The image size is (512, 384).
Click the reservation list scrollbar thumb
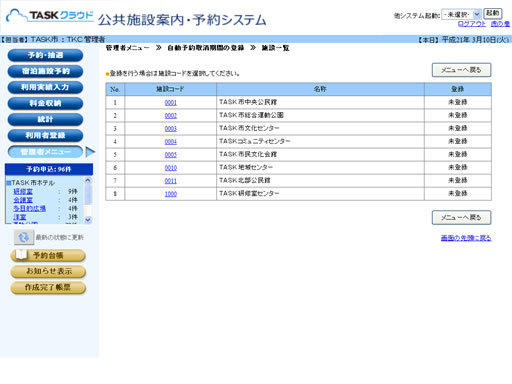click(88, 194)
